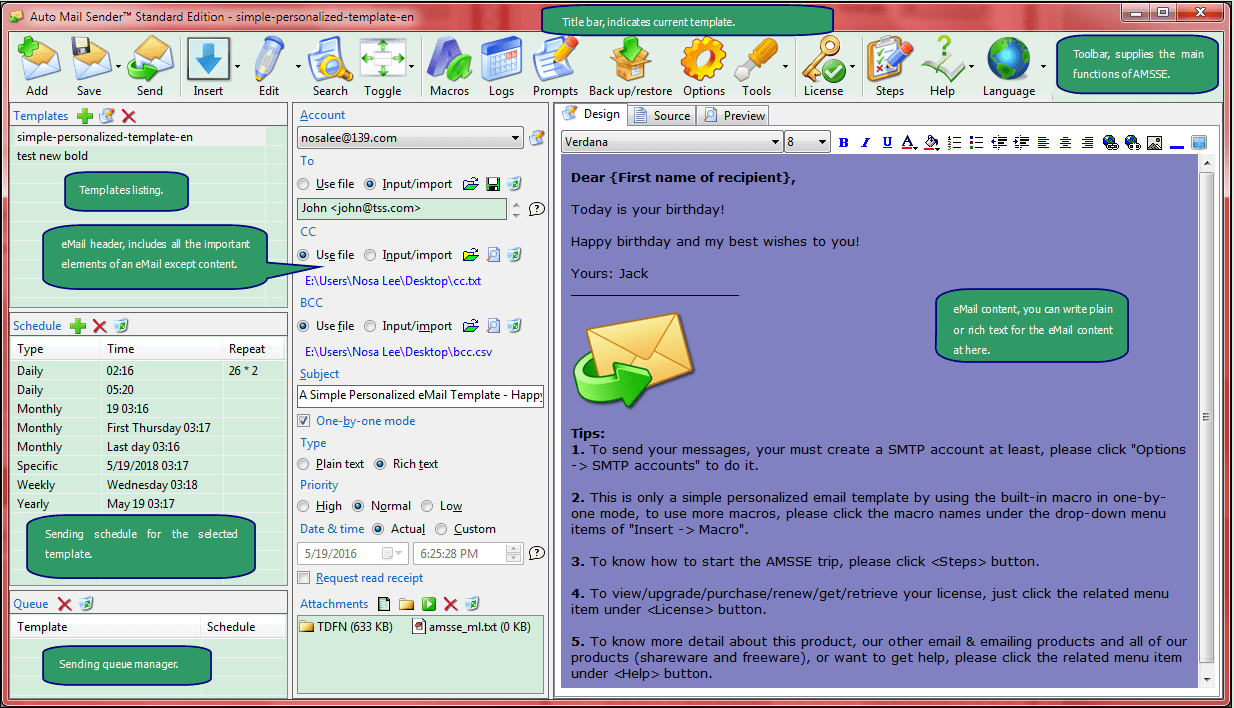Open BCC file path link bcc.csv
This screenshot has height=708, width=1234.
point(398,352)
